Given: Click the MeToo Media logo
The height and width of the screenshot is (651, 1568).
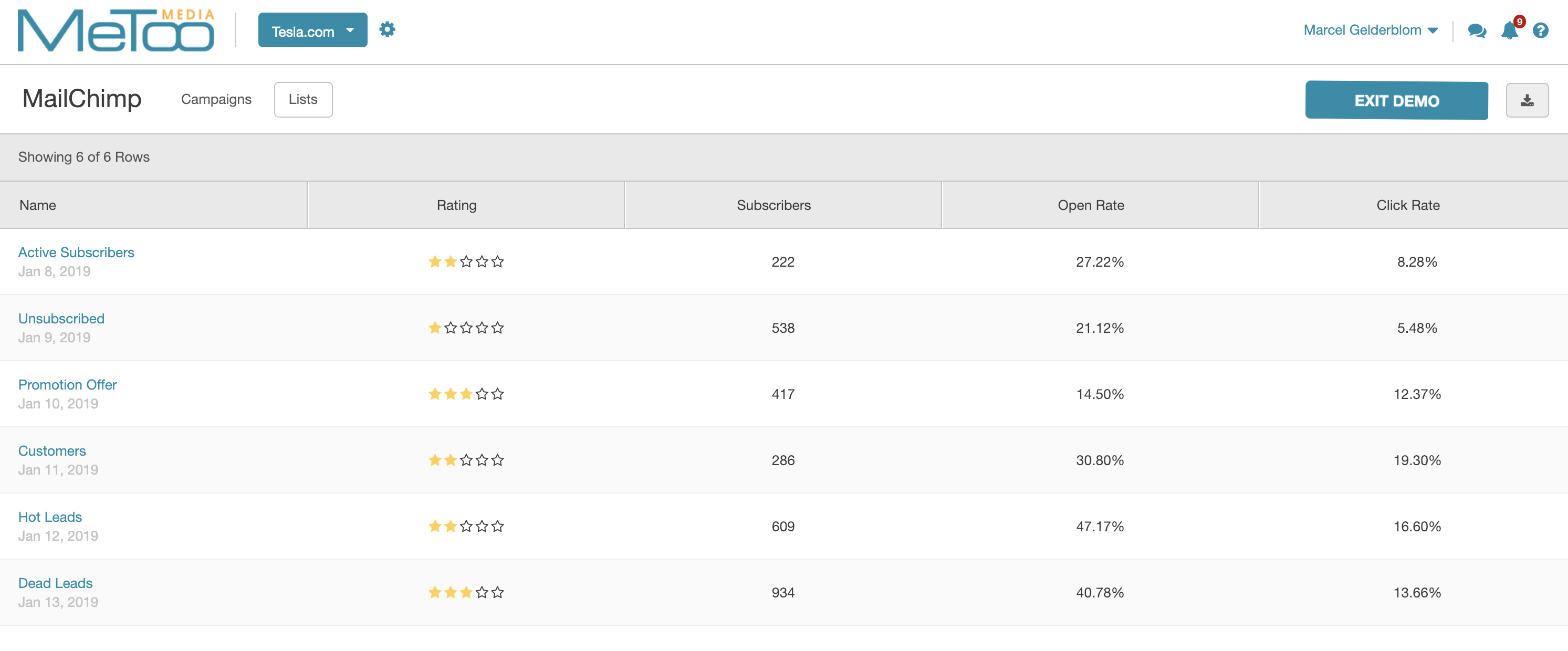Looking at the screenshot, I should [116, 30].
